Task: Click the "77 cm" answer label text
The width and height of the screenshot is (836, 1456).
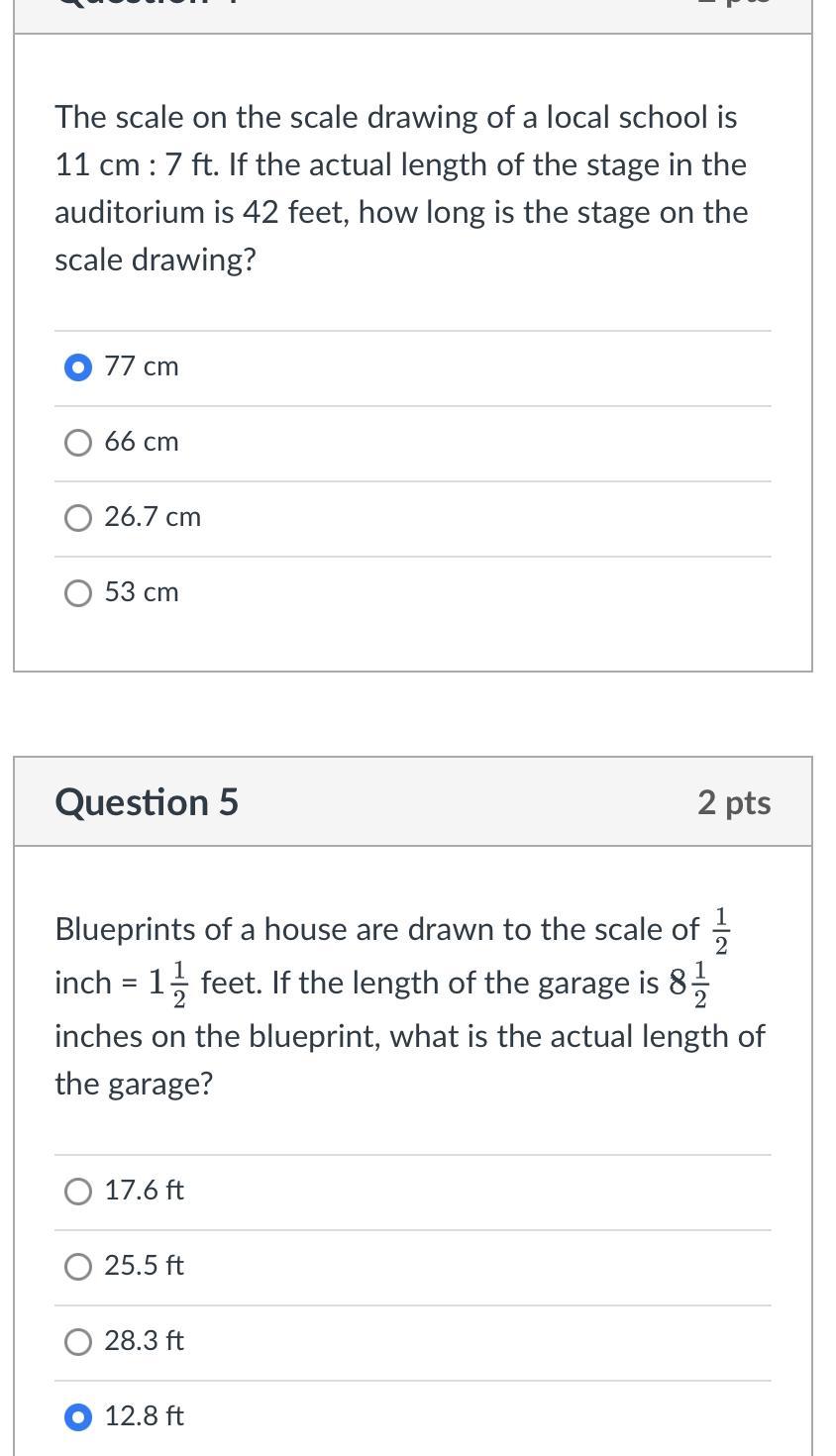Action: tap(142, 366)
